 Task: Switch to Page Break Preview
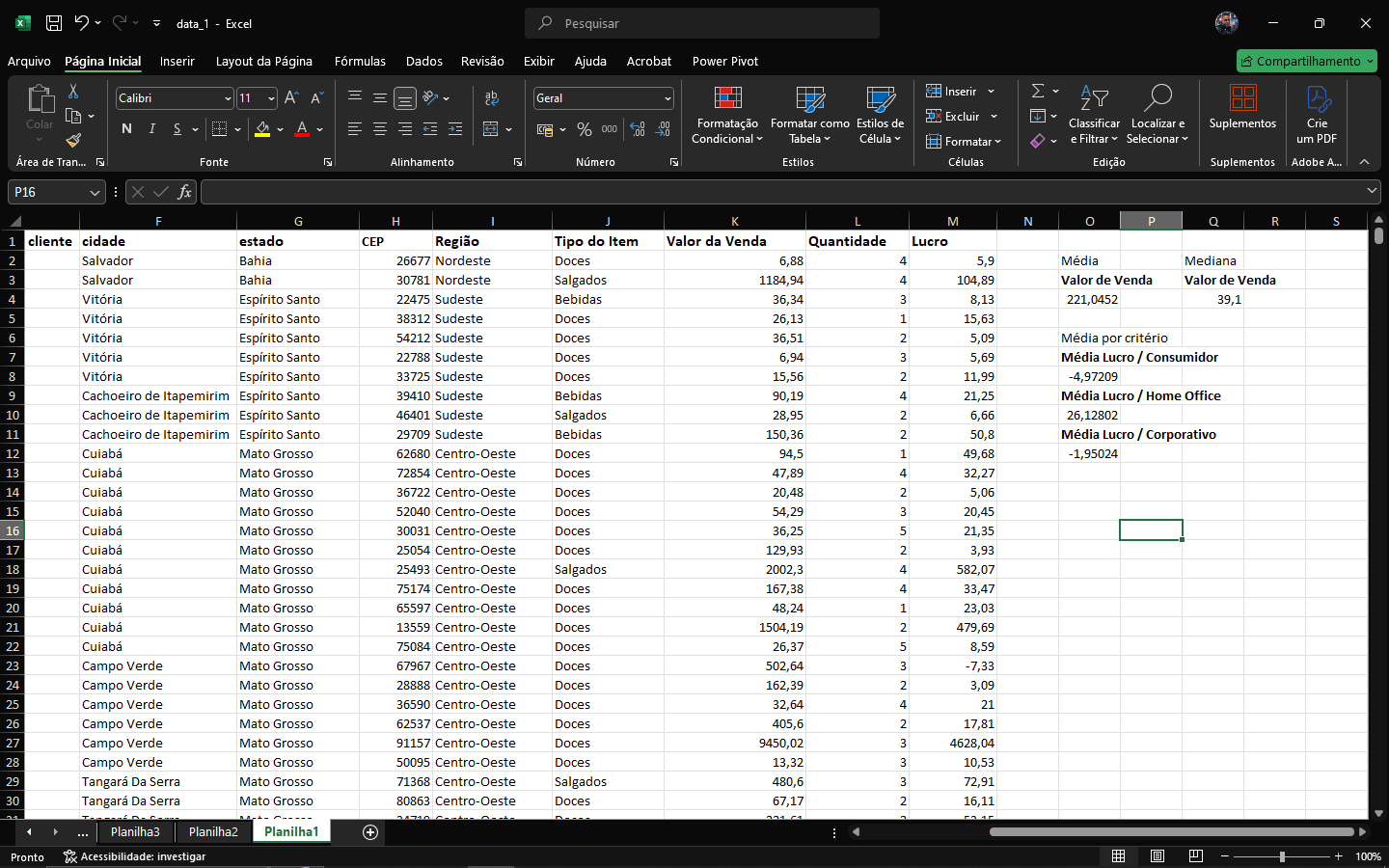(x=1196, y=856)
